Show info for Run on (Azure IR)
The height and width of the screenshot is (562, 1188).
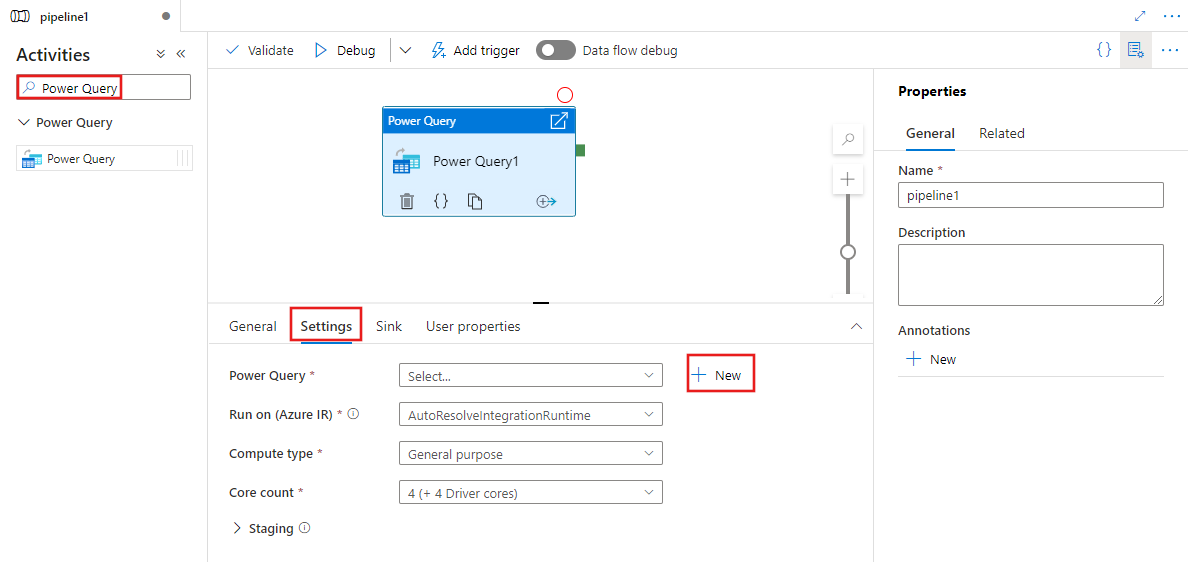(x=352, y=414)
